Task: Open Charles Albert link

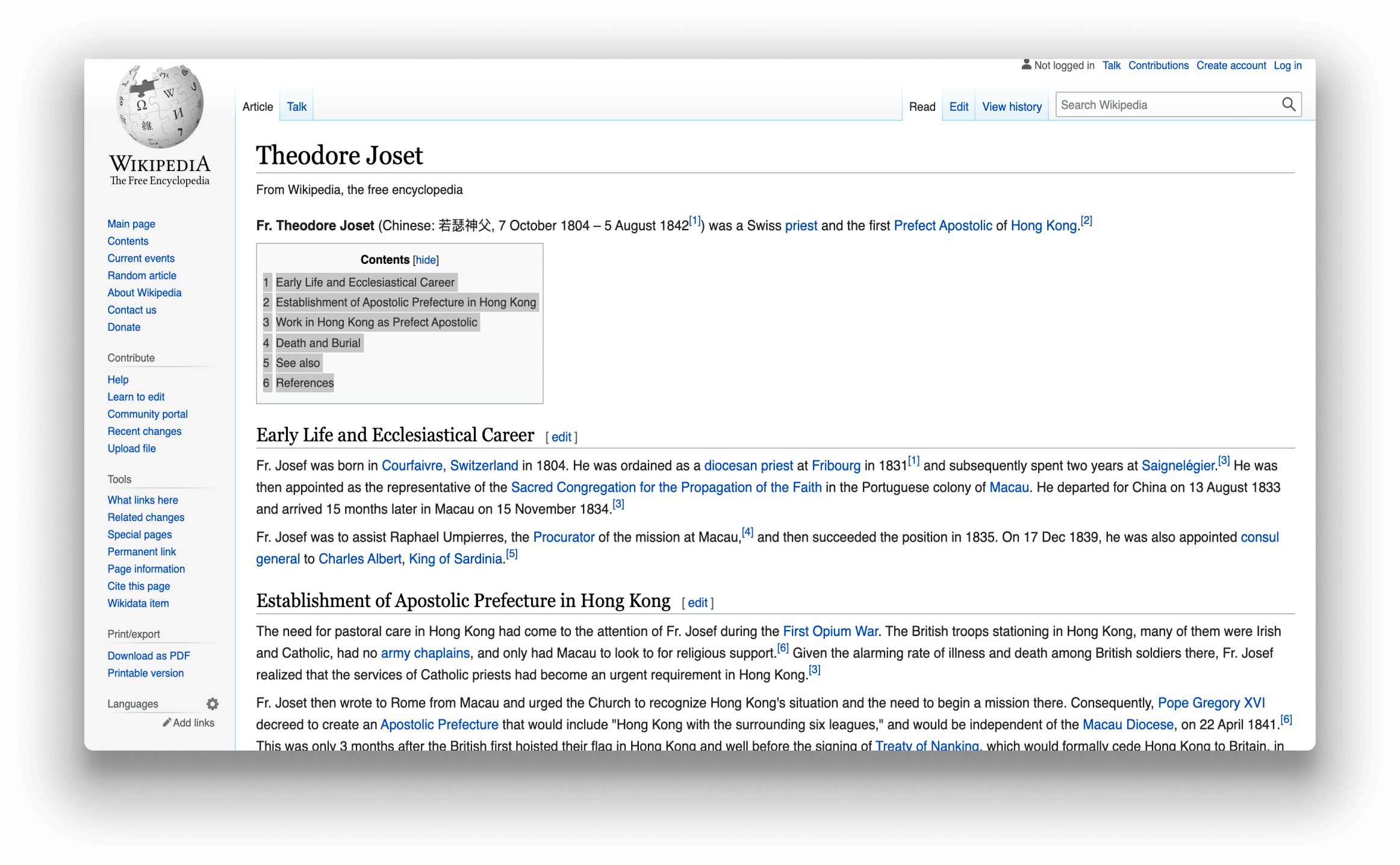Action: [359, 558]
